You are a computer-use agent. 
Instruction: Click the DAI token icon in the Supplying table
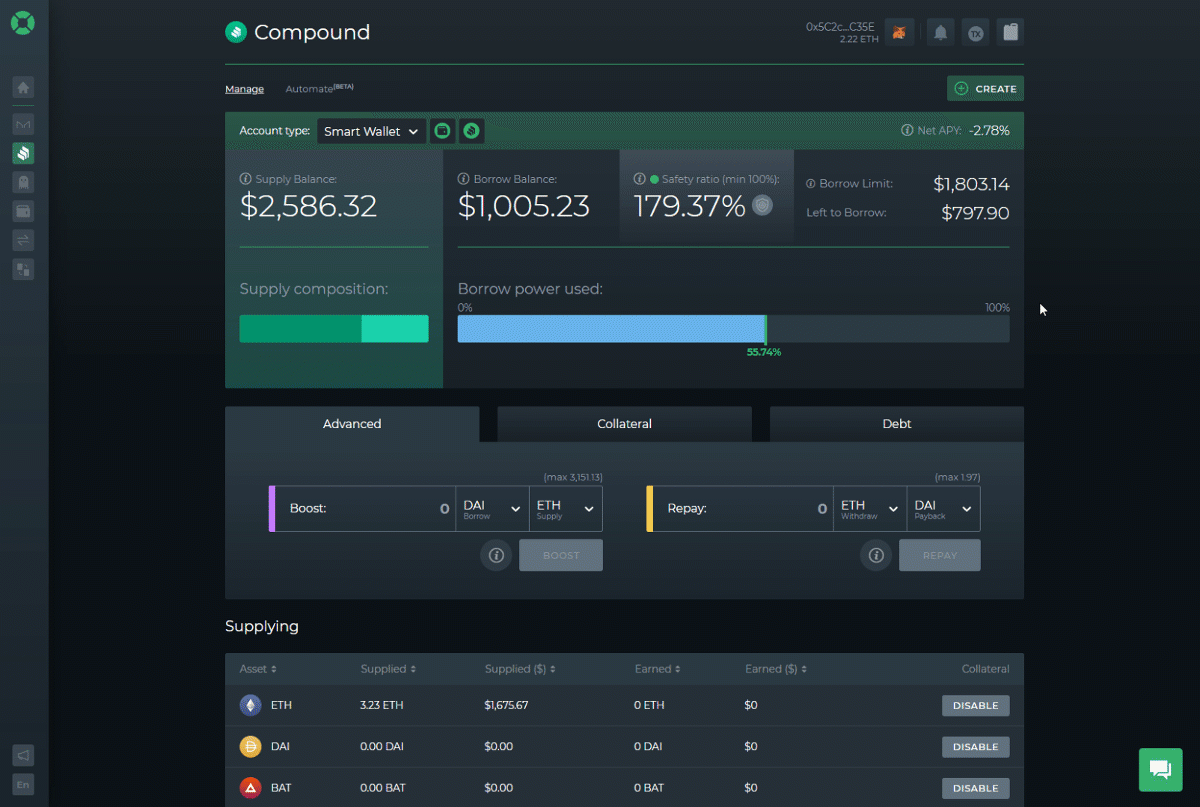coord(250,746)
